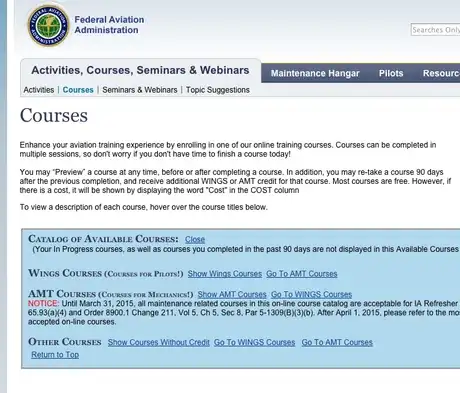Image resolution: width=460 pixels, height=393 pixels.
Task: Click the Courses page heading
Action: [x=54, y=115]
